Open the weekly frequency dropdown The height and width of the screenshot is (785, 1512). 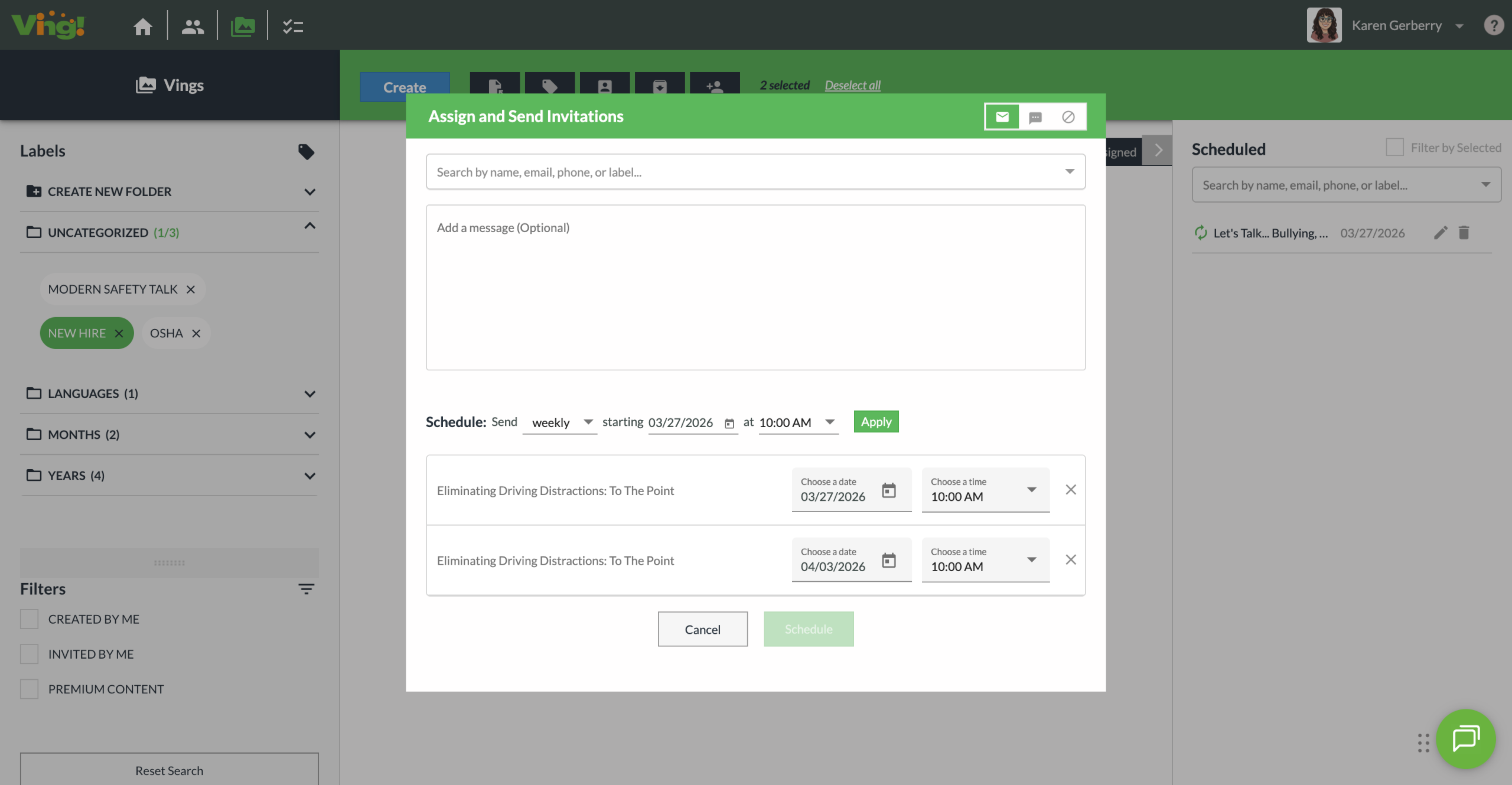[559, 422]
